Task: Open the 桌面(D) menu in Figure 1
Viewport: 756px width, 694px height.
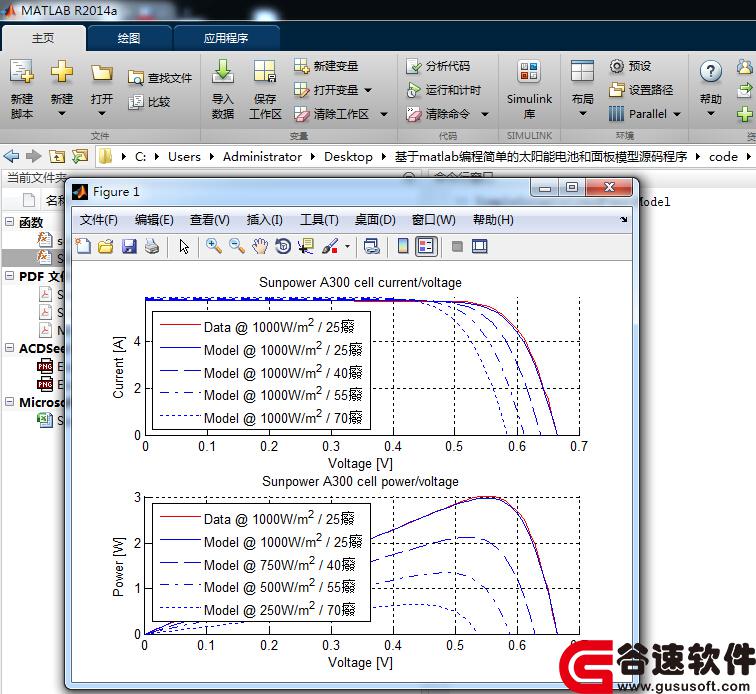Action: pyautogui.click(x=375, y=220)
